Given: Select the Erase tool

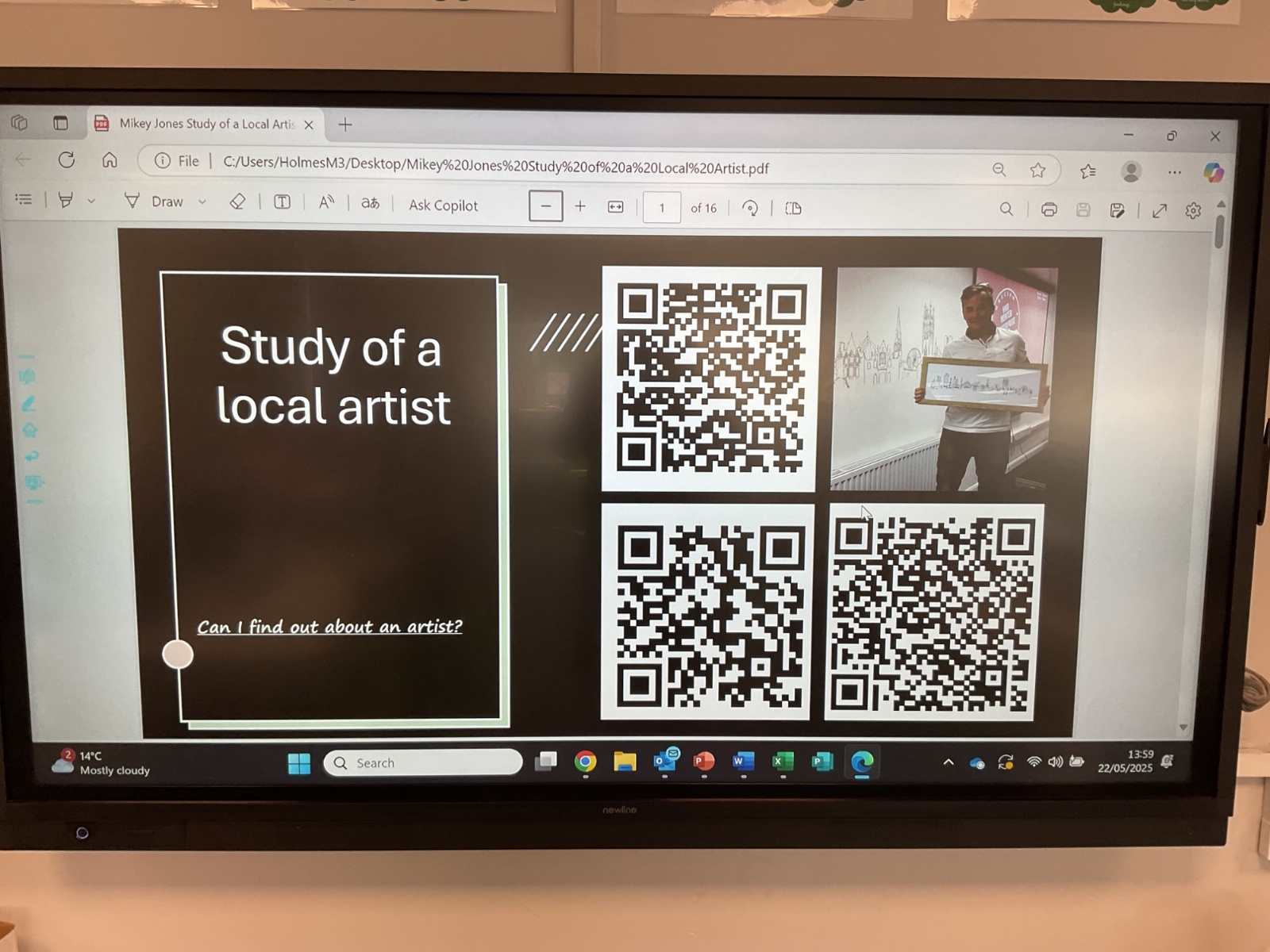Looking at the screenshot, I should point(237,202).
